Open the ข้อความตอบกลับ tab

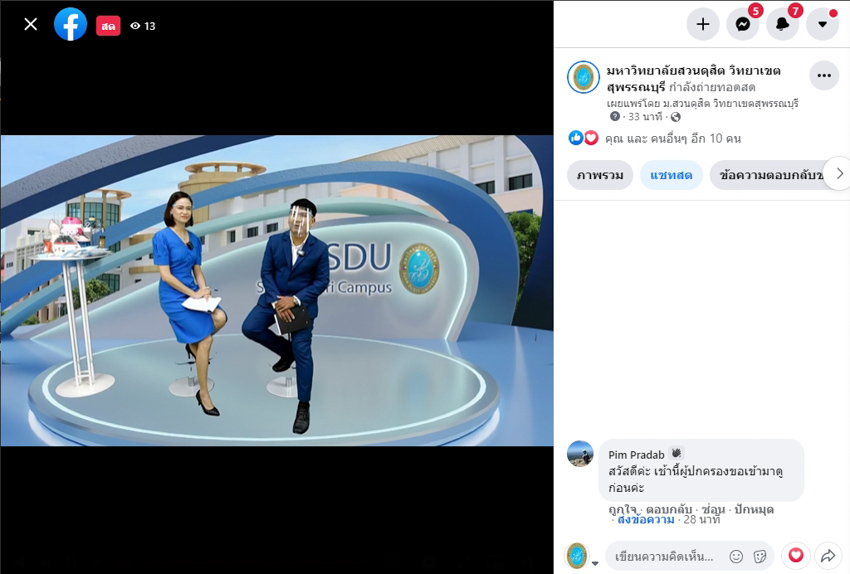[x=770, y=175]
